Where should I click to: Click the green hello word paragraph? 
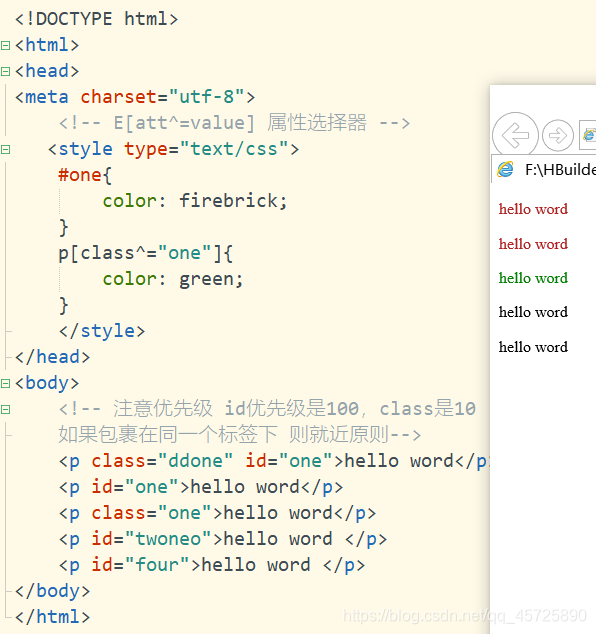533,278
